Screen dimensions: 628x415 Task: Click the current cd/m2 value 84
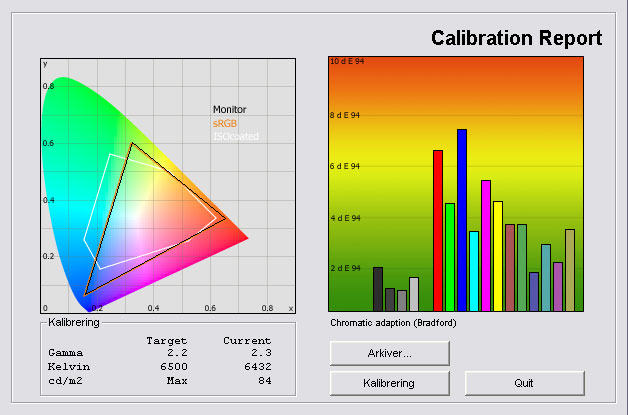coord(265,381)
